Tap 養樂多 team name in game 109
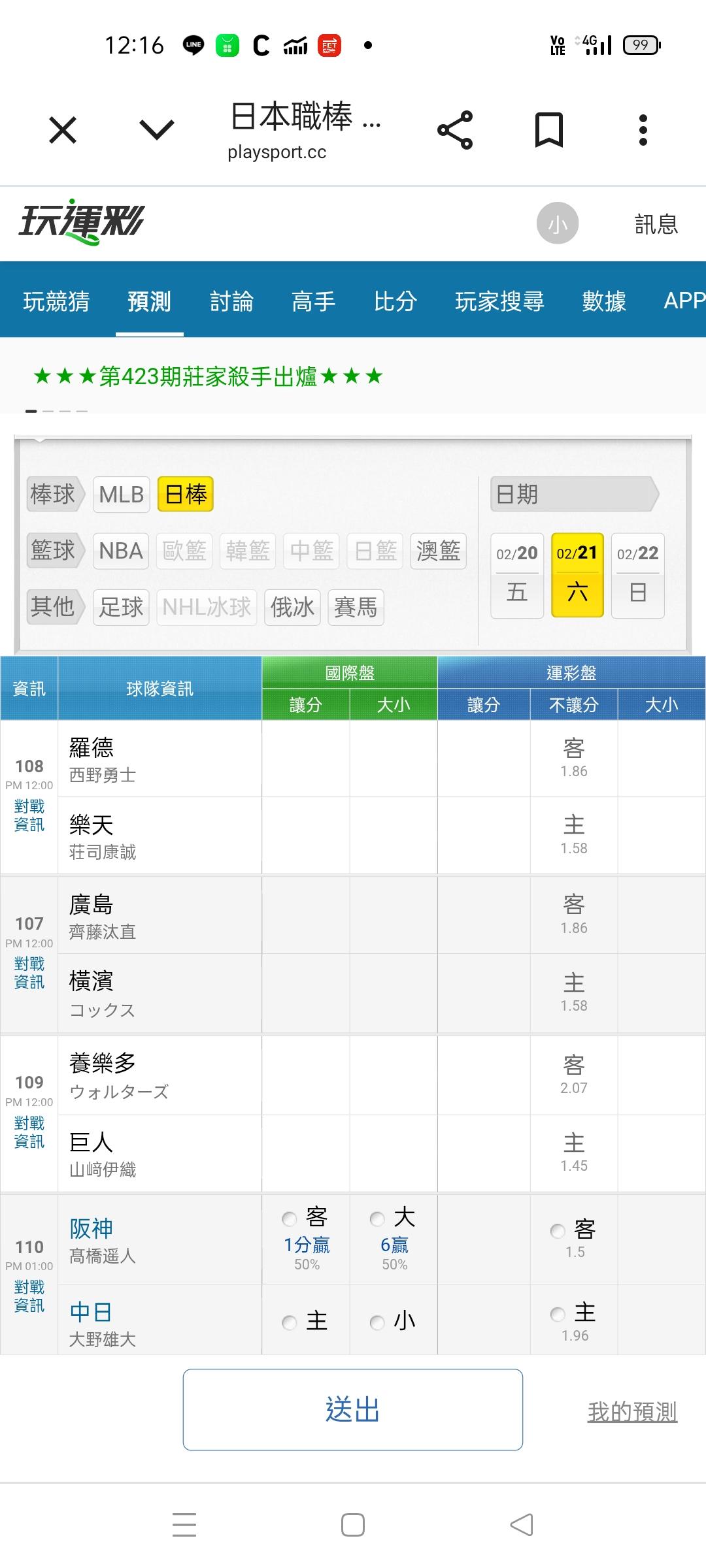This screenshot has width=706, height=1568. (x=103, y=1063)
